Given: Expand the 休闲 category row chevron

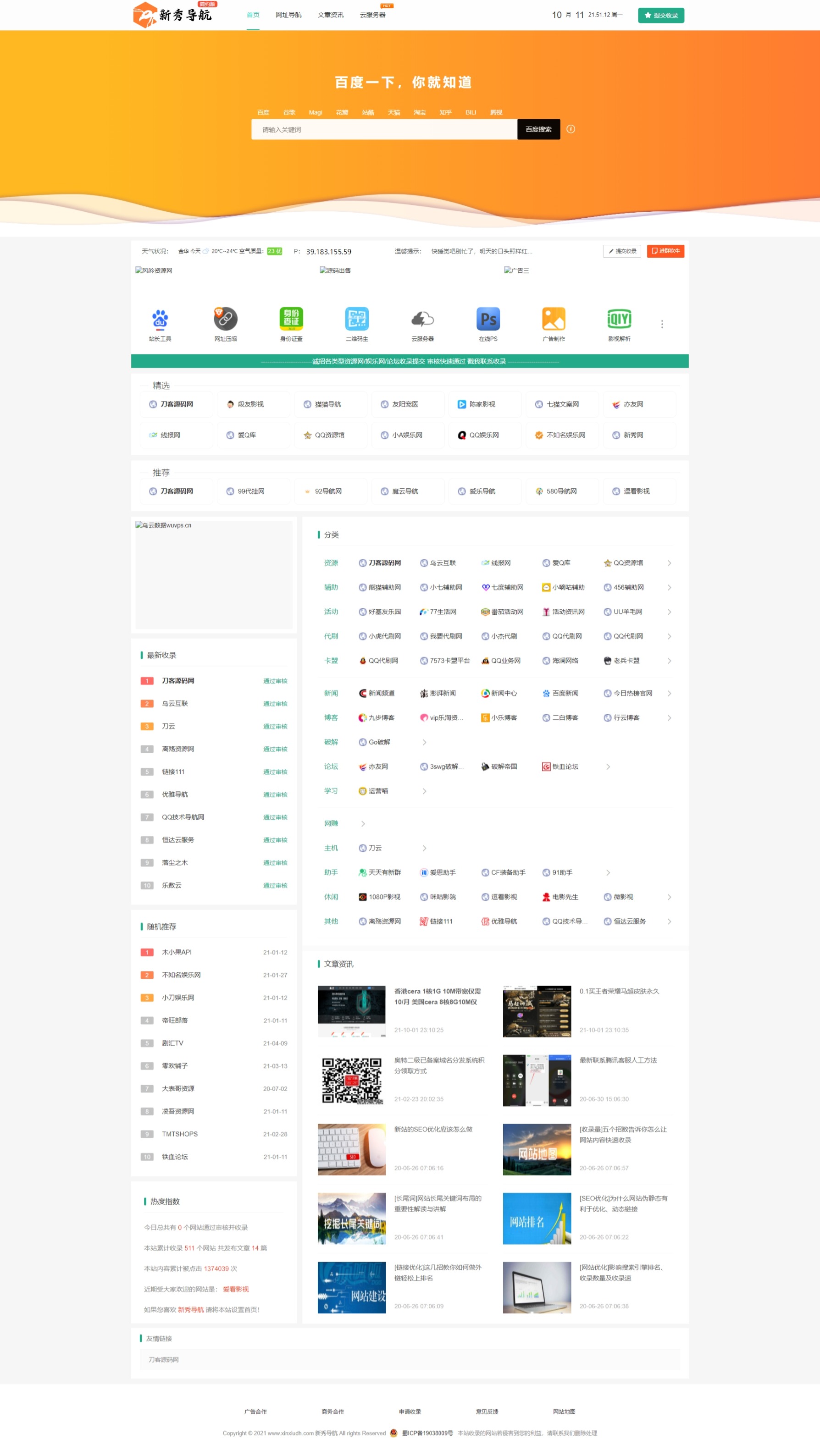Looking at the screenshot, I should 669,896.
